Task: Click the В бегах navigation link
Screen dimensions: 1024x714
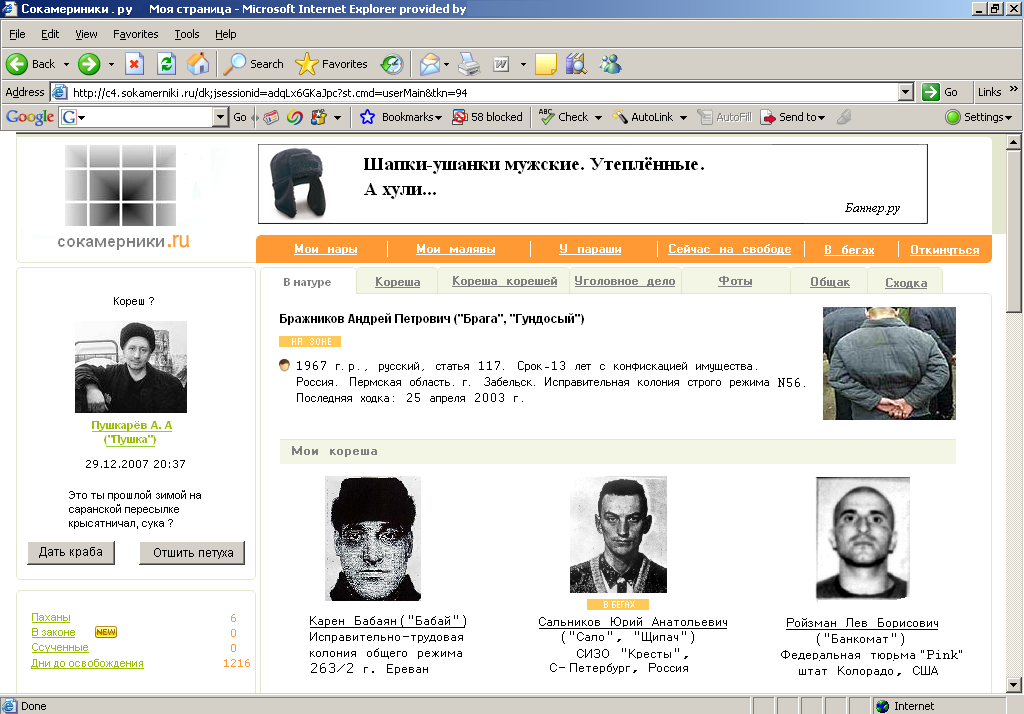Action: point(849,250)
